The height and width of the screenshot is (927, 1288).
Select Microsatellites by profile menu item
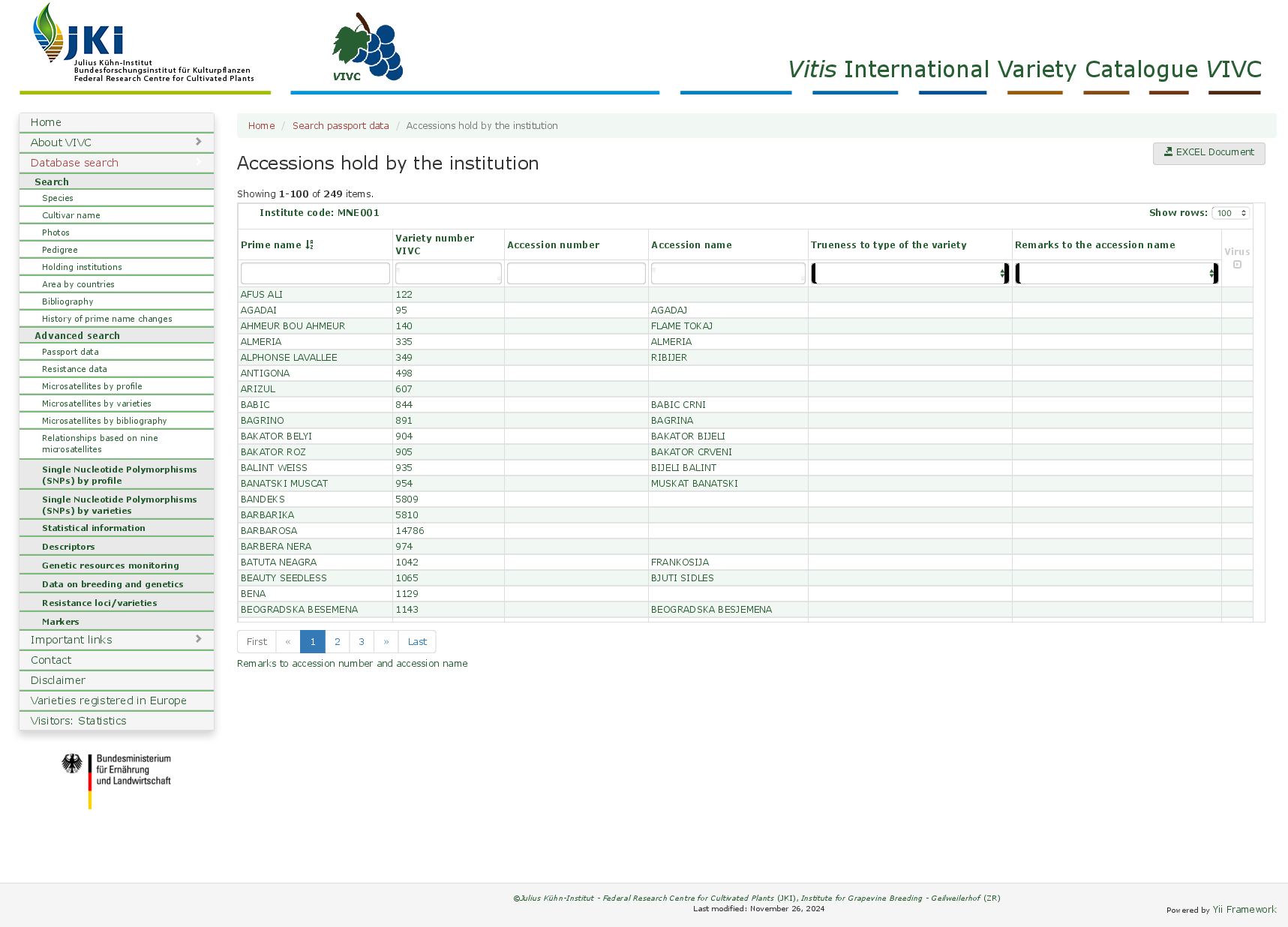(92, 386)
